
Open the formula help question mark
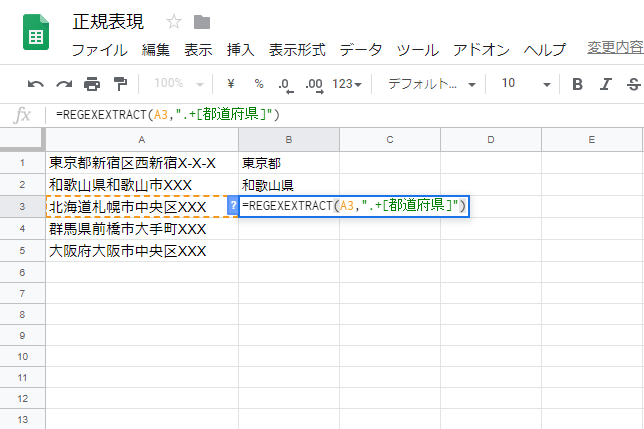point(233,206)
